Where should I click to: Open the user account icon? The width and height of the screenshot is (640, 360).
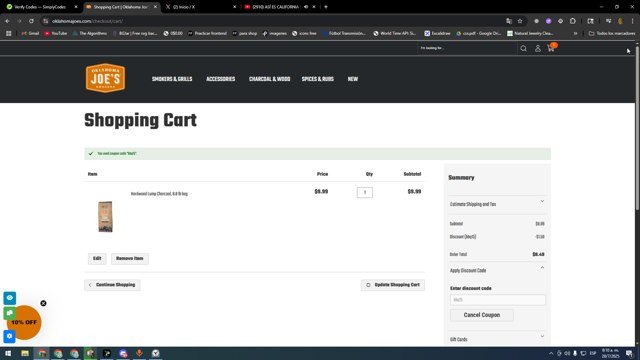click(x=538, y=49)
